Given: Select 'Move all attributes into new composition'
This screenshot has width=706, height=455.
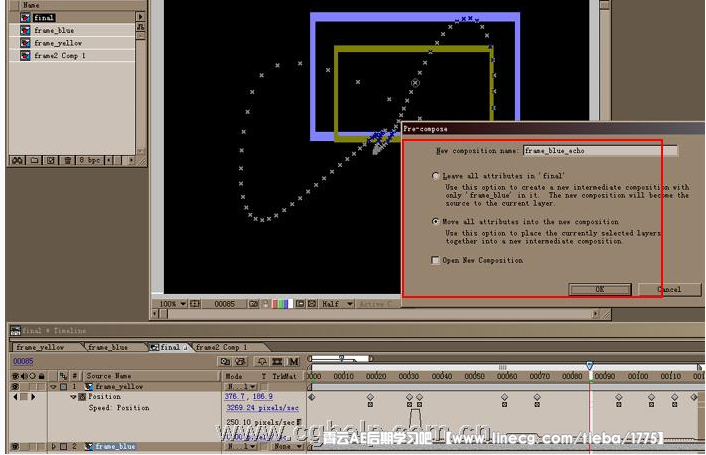Looking at the screenshot, I should pyautogui.click(x=435, y=221).
